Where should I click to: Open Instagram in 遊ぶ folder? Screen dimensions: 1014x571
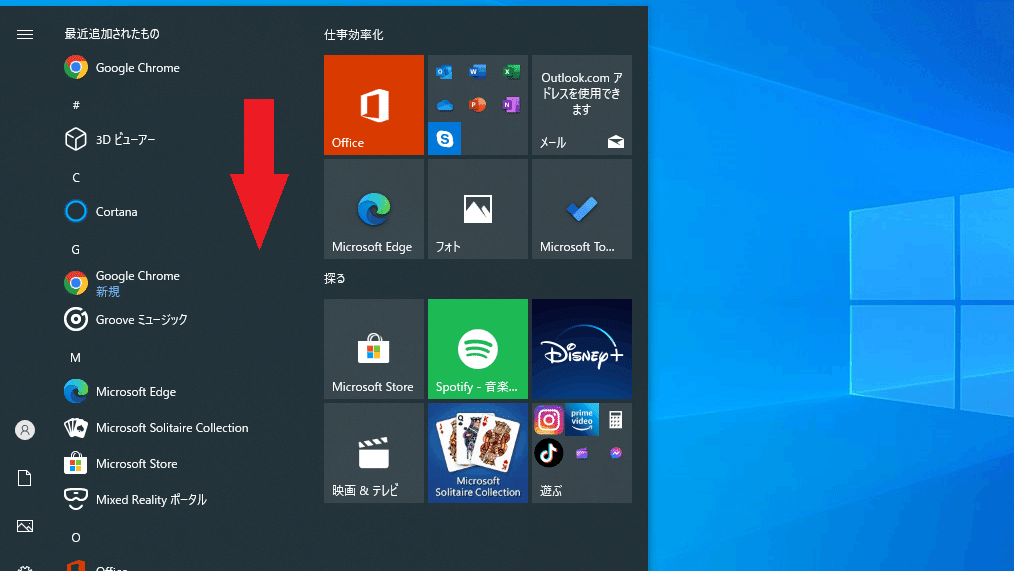[548, 420]
